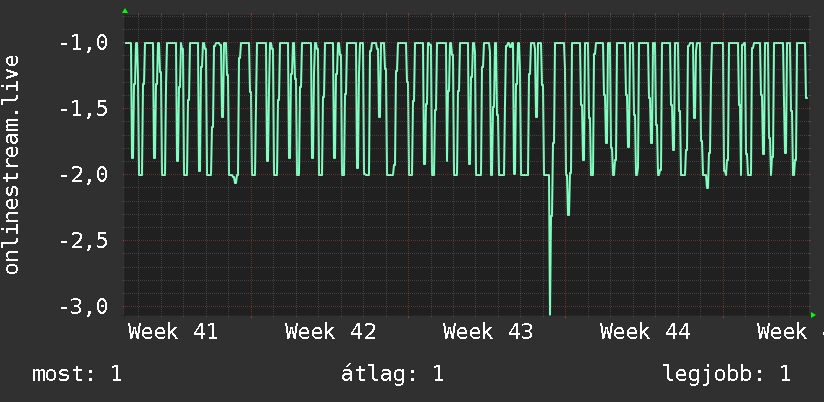This screenshot has width=824, height=402.
Task: Click the Week 42 axis label
Action: (331, 332)
